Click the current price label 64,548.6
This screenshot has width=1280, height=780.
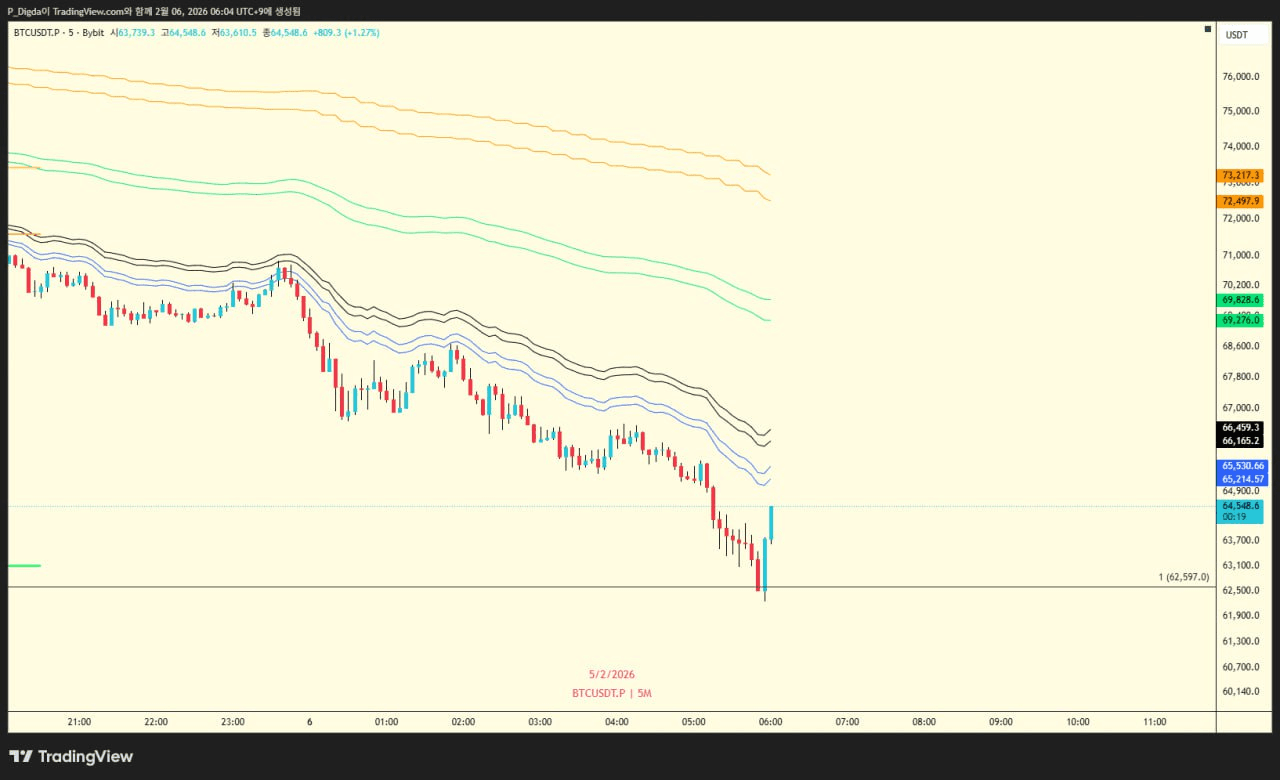tap(1241, 506)
